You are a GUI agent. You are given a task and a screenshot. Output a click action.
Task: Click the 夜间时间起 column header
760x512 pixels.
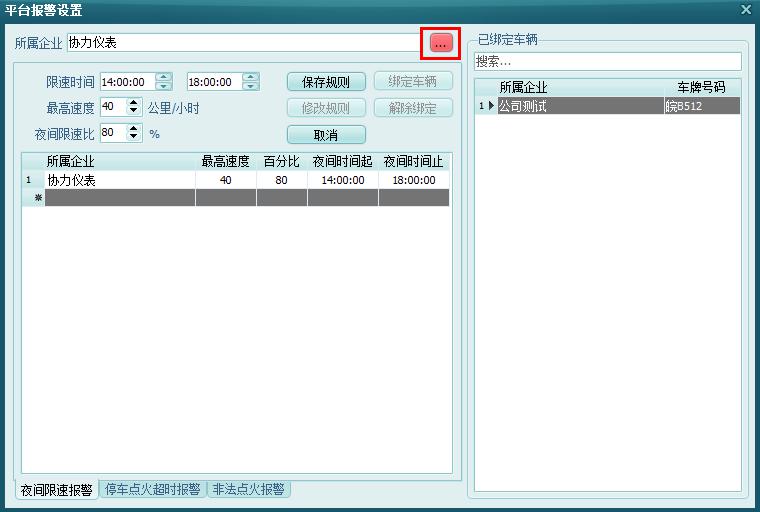coord(342,161)
